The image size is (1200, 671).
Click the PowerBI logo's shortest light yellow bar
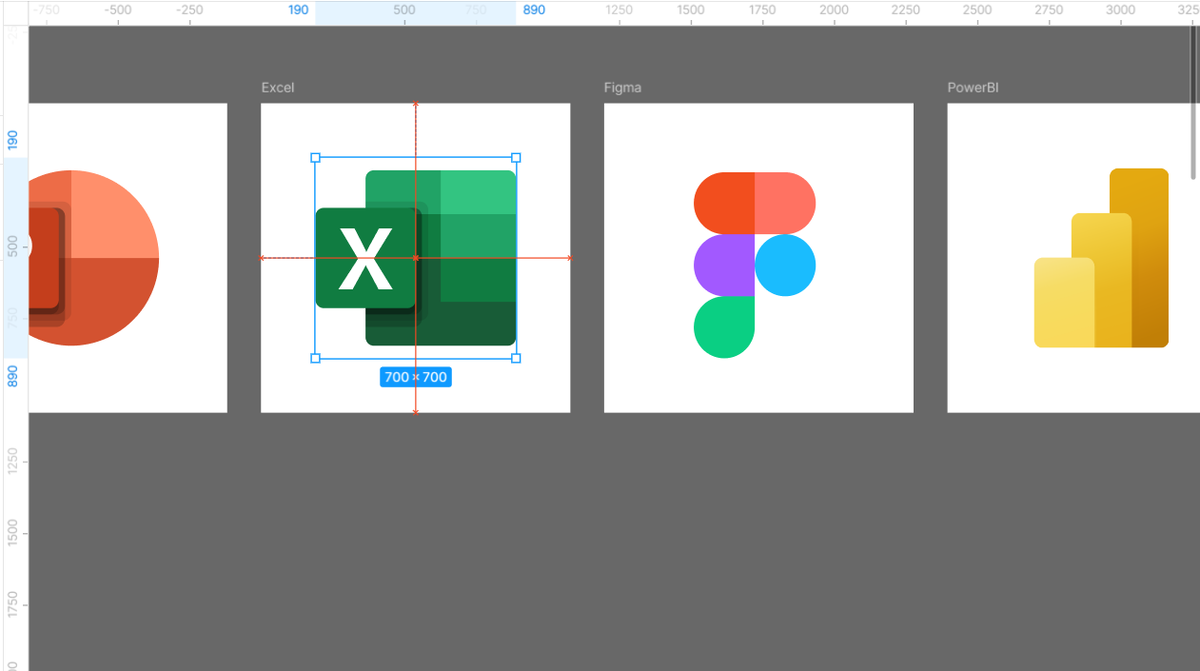click(x=1063, y=303)
